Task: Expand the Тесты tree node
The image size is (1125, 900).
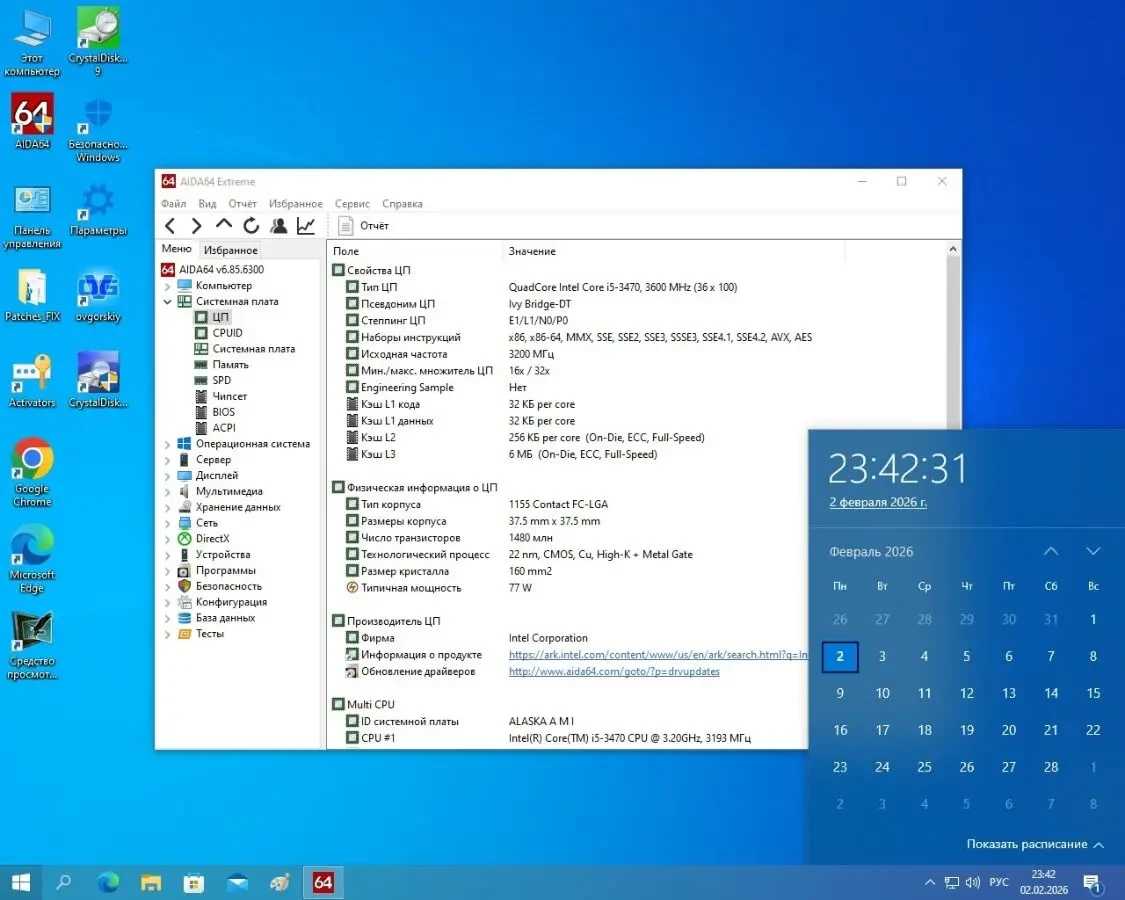Action: pyautogui.click(x=167, y=634)
